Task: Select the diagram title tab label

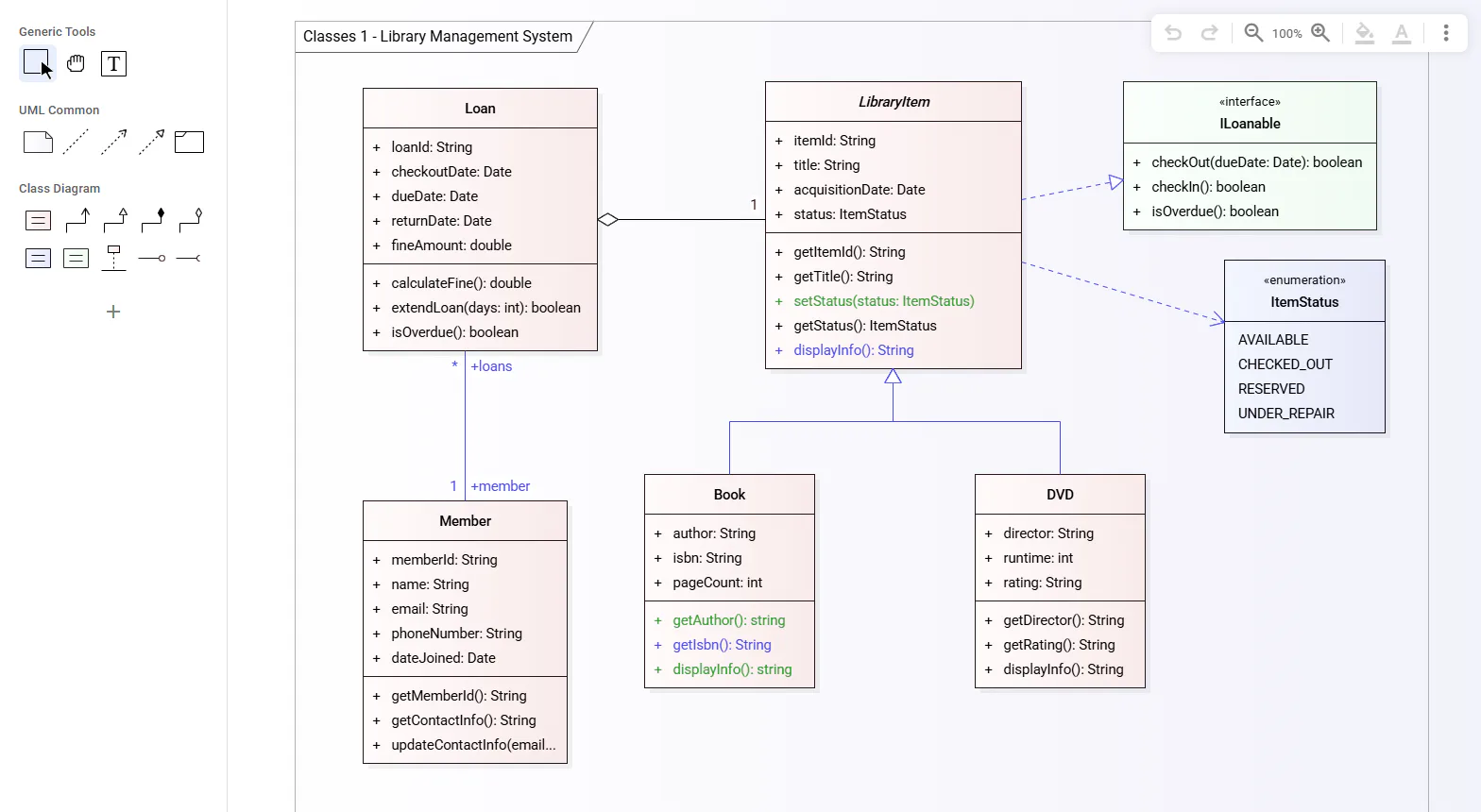Action: click(438, 37)
